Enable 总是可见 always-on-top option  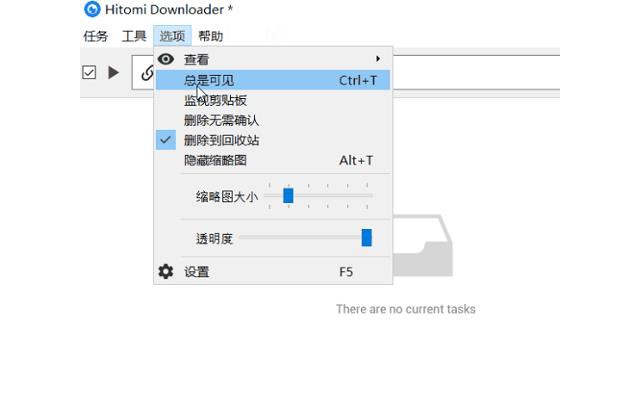click(x=273, y=80)
